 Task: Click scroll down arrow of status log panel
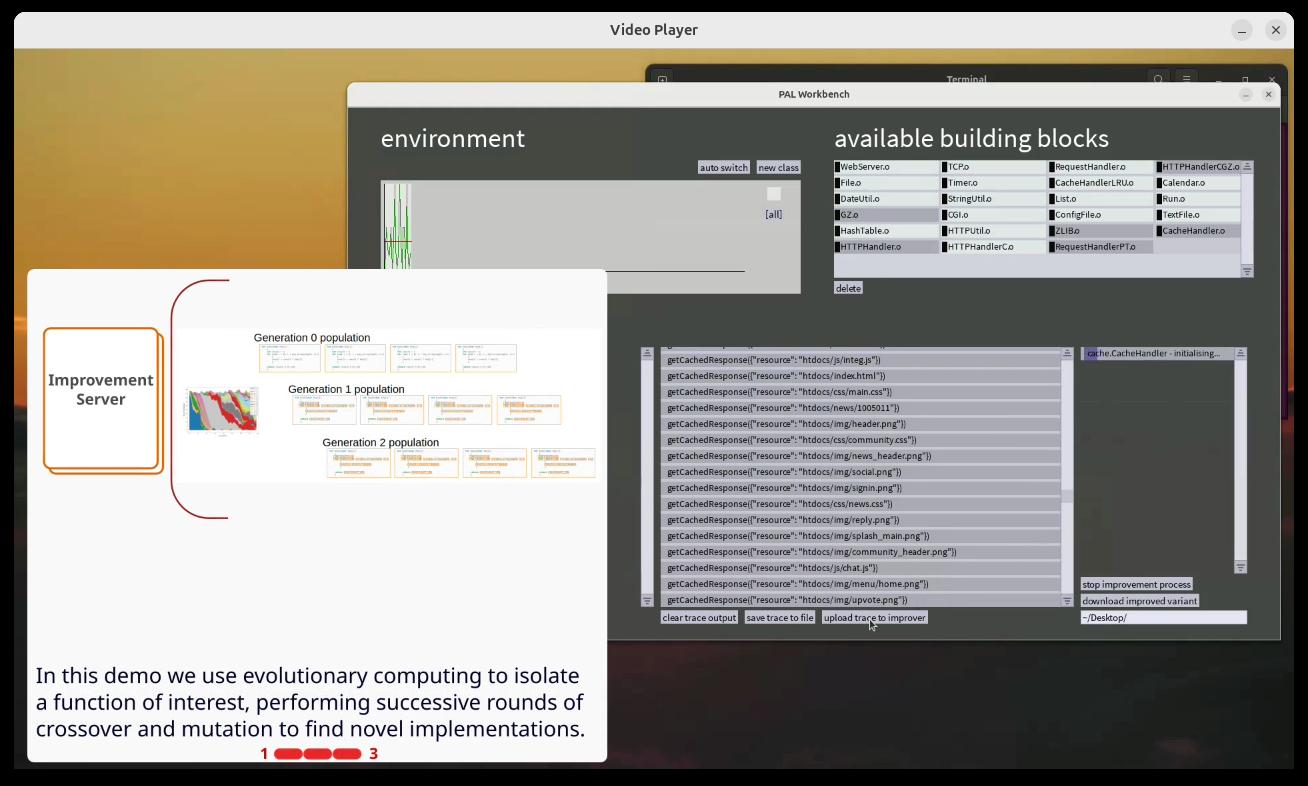click(x=1240, y=567)
